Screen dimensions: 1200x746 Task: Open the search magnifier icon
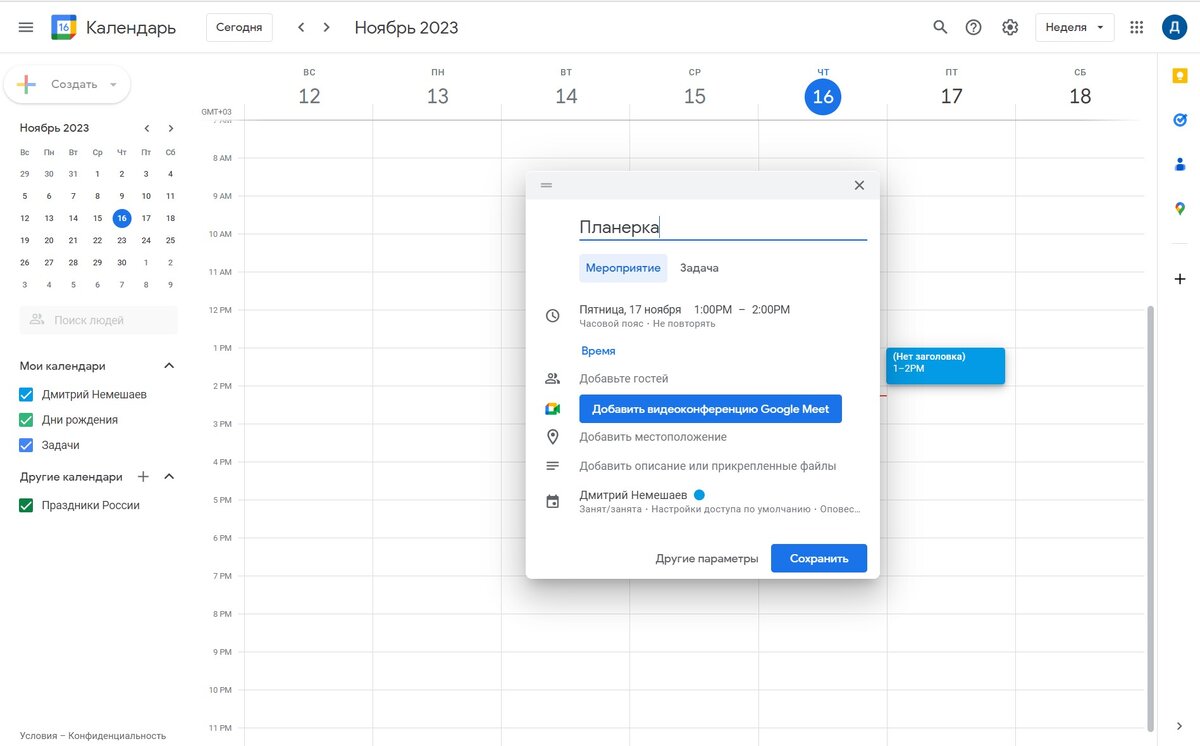pyautogui.click(x=940, y=27)
